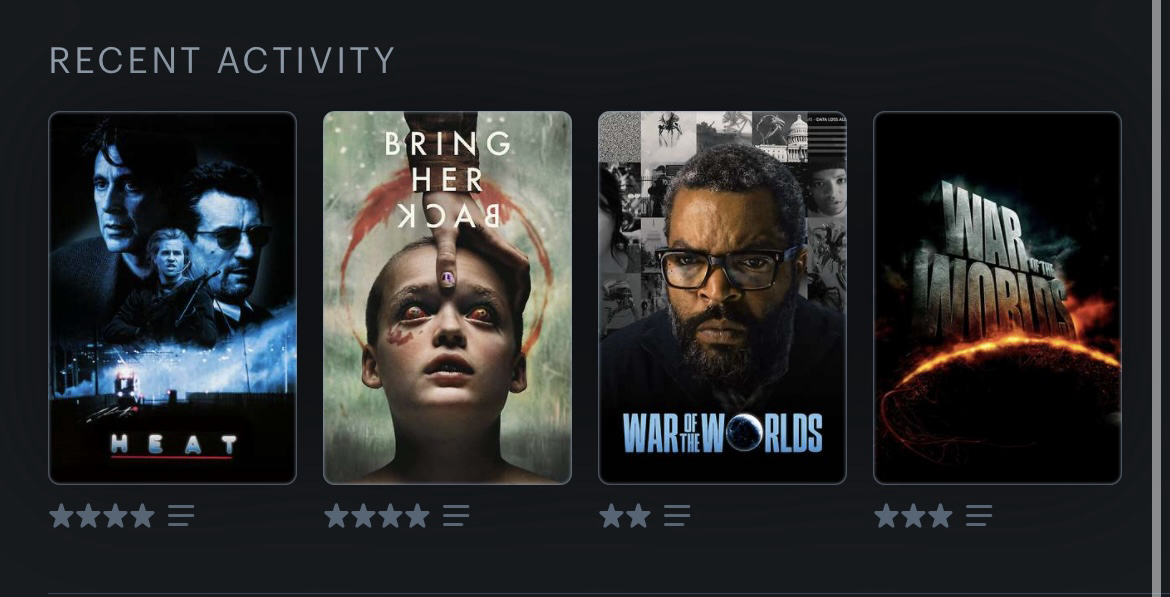Screen dimensions: 1170x597
Task: Open the fiery planet War of the Worlds poster
Action: [998, 298]
